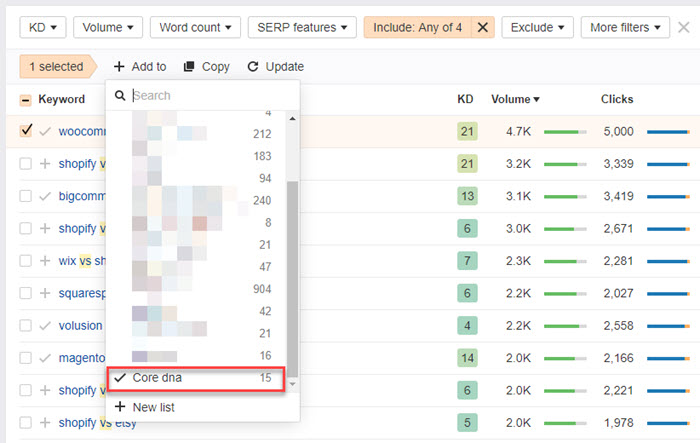Remove the woocommerce row with its X icon
Image resolution: width=700 pixels, height=443 pixels.
point(683,131)
